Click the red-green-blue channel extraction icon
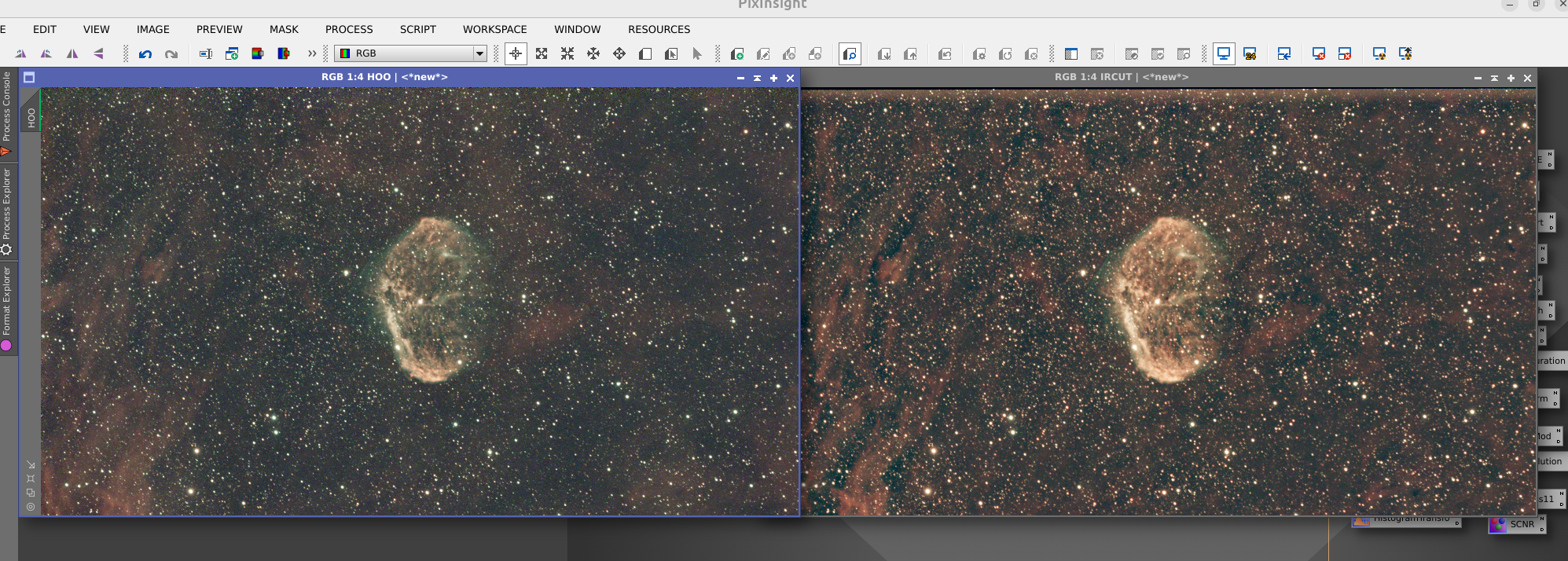Screen dimensions: 1568x561 pyautogui.click(x=258, y=54)
